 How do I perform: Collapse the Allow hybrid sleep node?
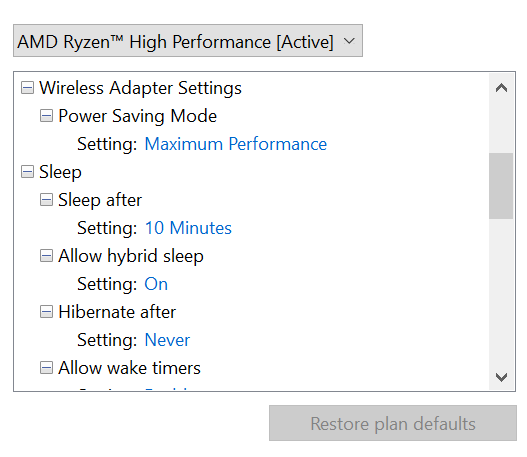[46, 256]
